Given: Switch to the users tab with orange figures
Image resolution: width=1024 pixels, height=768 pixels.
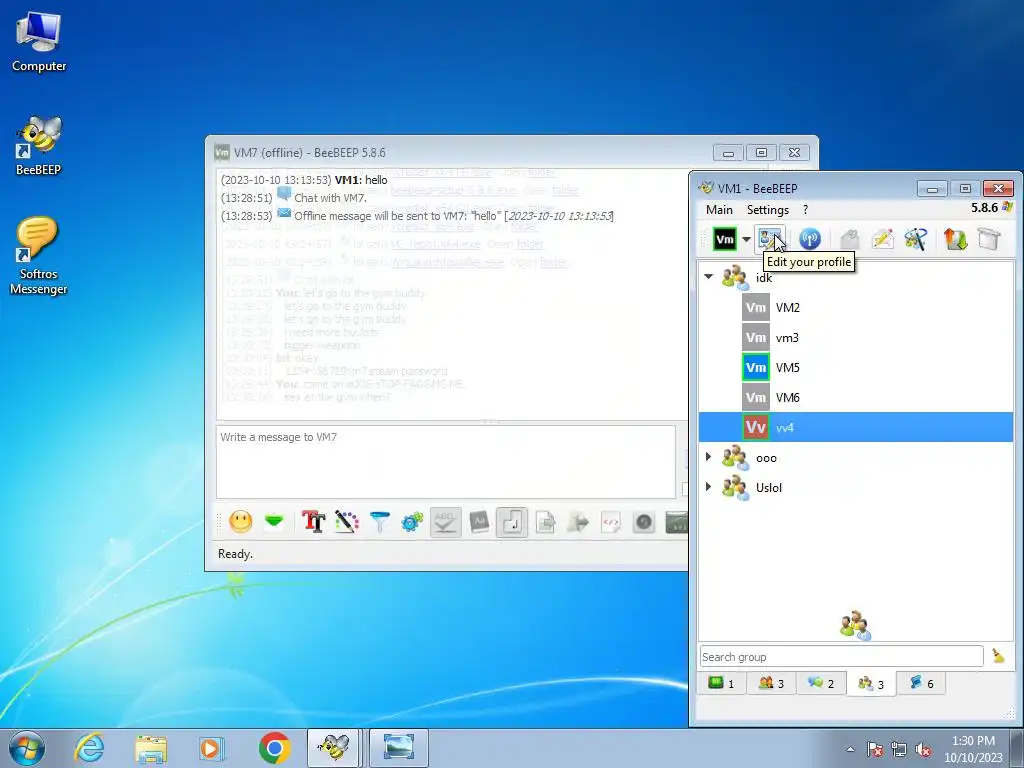Looking at the screenshot, I should coord(771,683).
